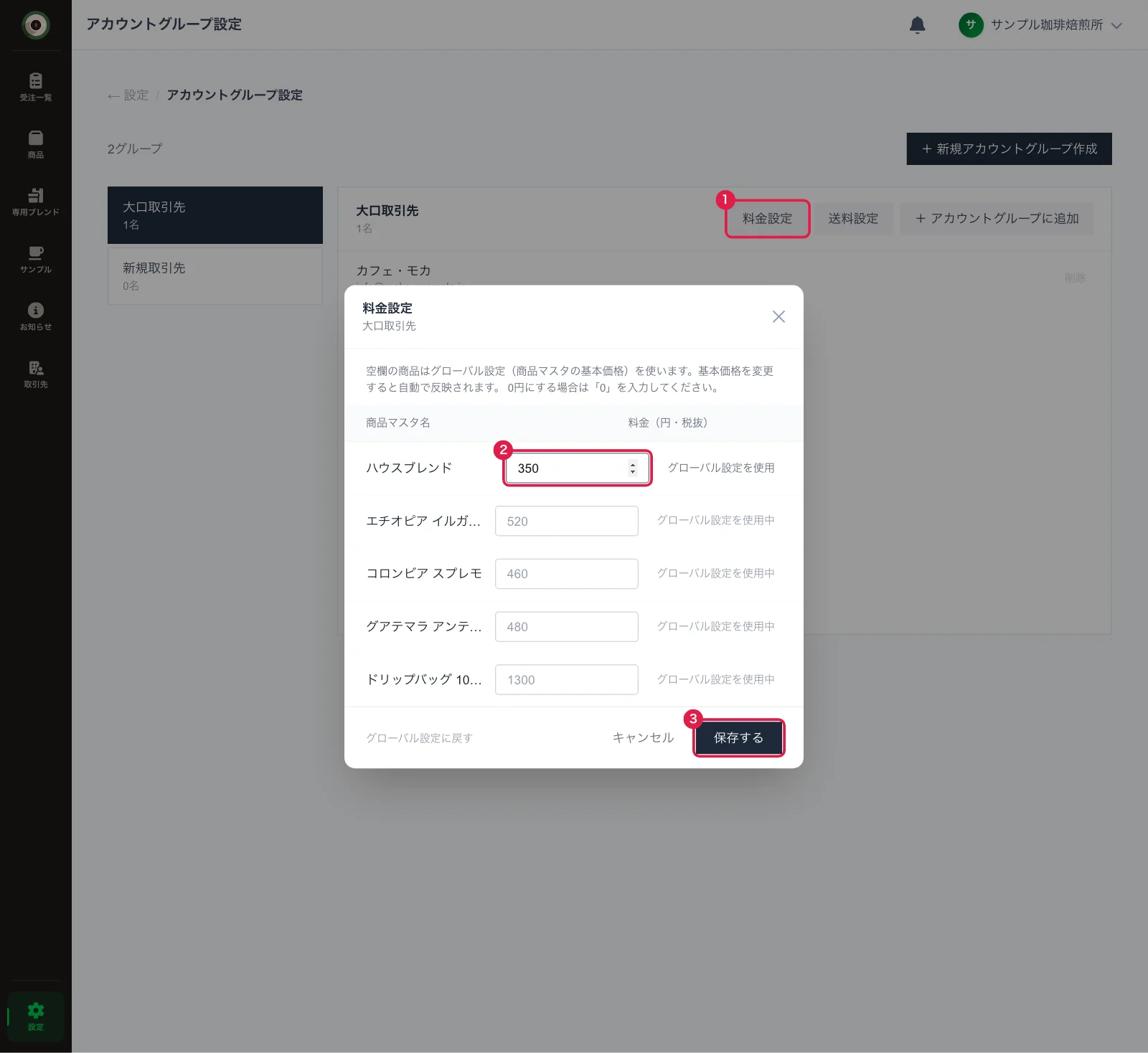Expand the サンプル珈琲焙煎所 account menu chevron
Screen dimensions: 1148x1053
pos(1116,26)
